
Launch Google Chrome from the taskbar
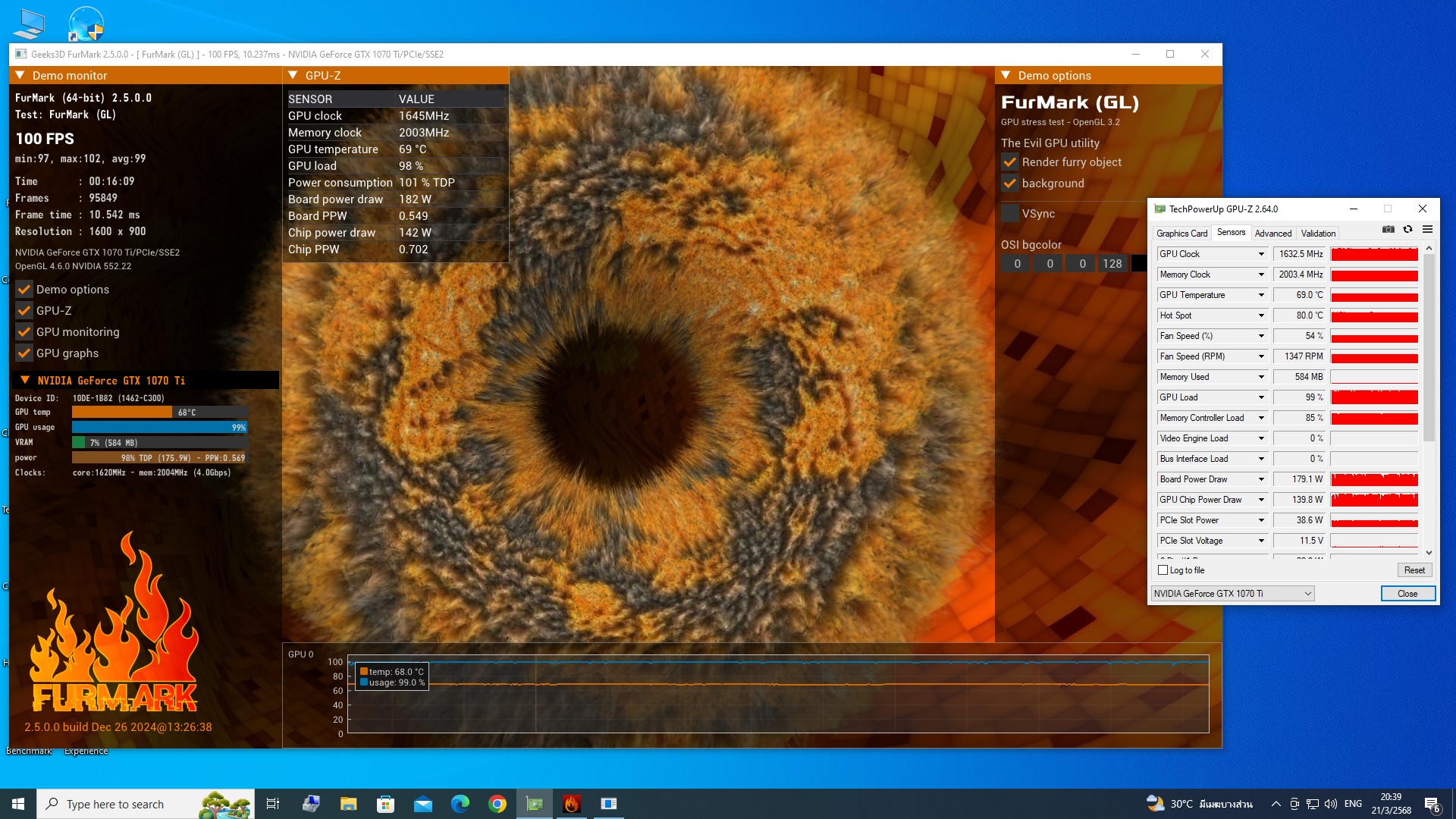497,804
